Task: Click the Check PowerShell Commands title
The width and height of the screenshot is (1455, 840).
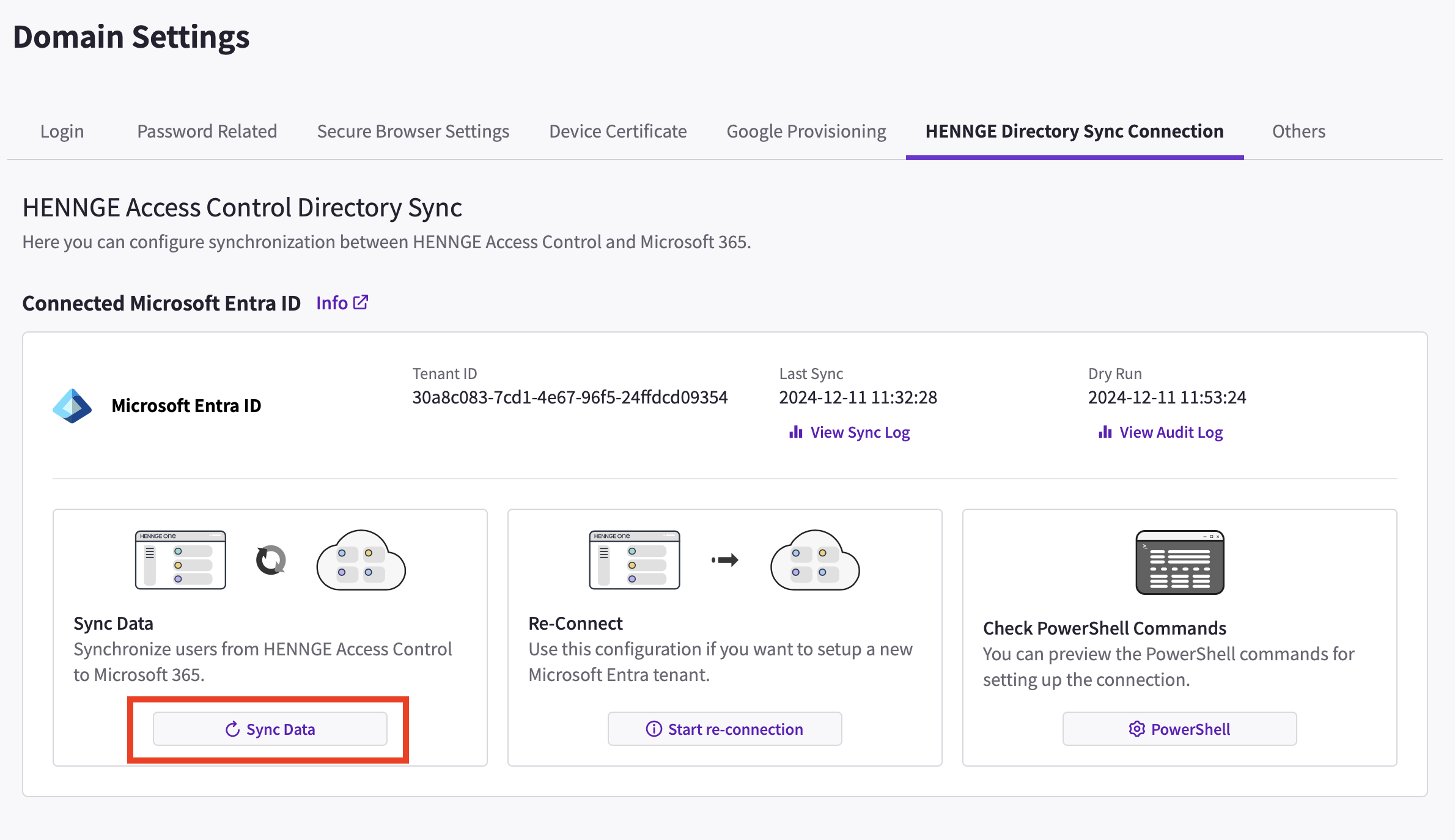Action: pyautogui.click(x=1104, y=628)
